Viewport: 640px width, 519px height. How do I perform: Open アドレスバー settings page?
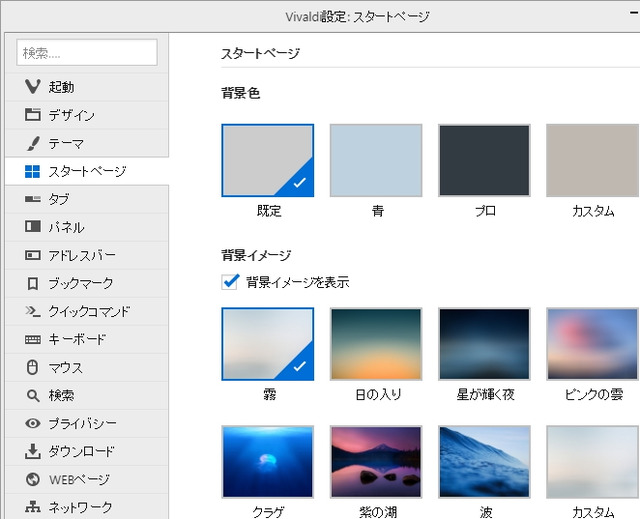click(87, 255)
